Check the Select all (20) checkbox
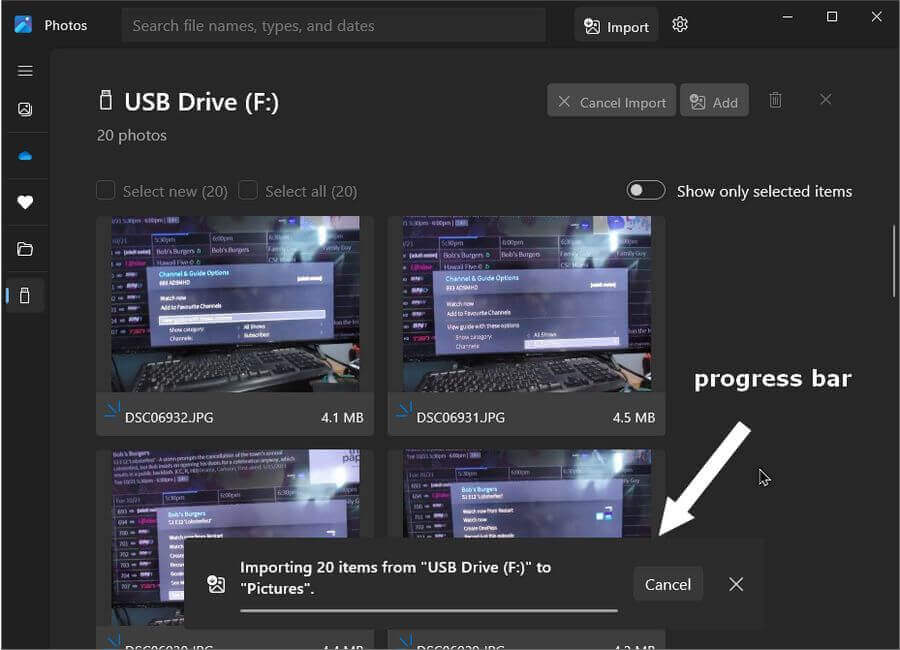 tap(248, 191)
